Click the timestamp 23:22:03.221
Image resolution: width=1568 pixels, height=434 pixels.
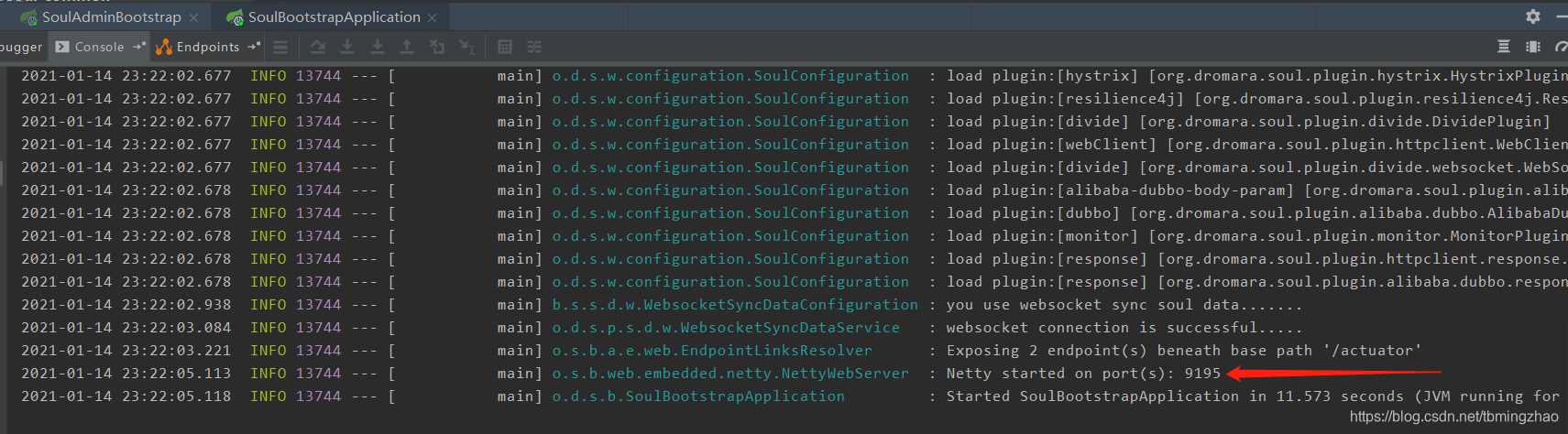[x=176, y=351]
